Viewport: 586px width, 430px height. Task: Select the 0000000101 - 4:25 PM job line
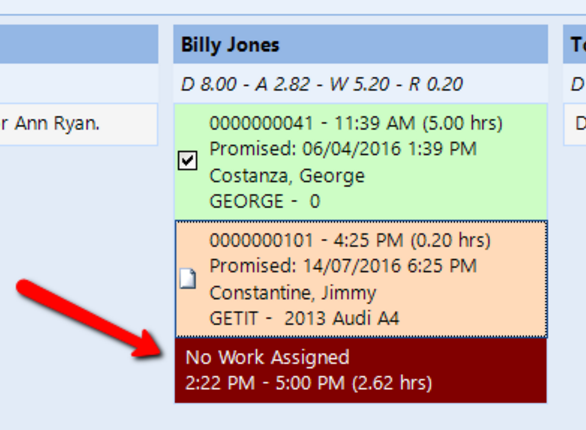point(350,240)
